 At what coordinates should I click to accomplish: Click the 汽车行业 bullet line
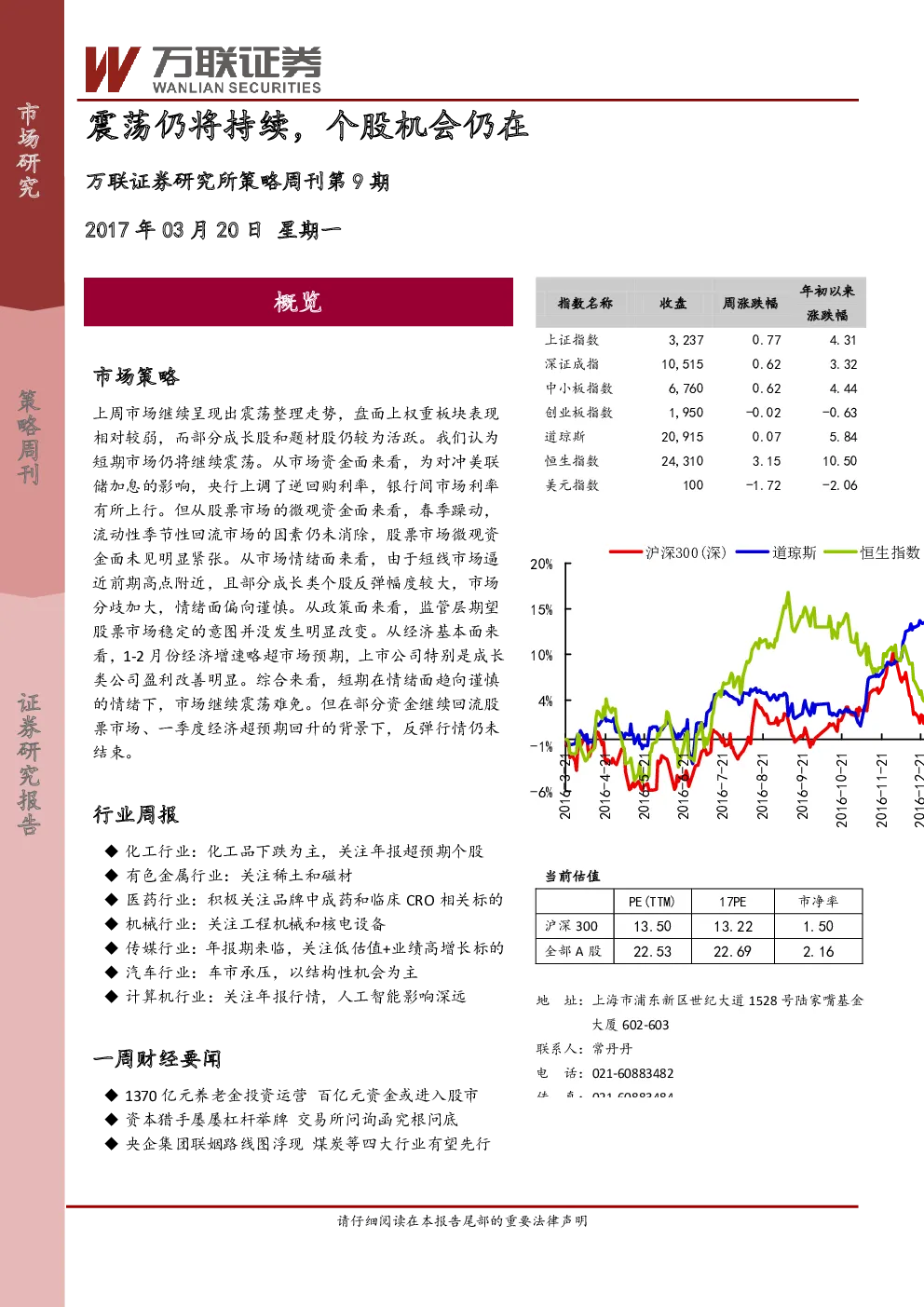pos(262,973)
